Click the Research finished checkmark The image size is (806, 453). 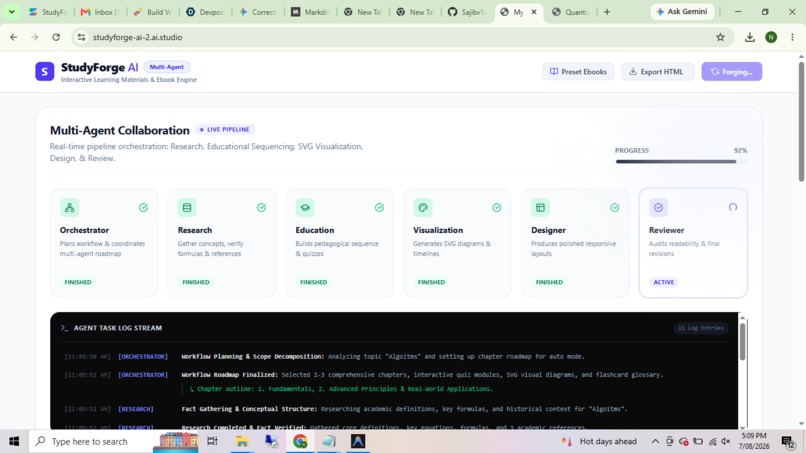click(261, 208)
